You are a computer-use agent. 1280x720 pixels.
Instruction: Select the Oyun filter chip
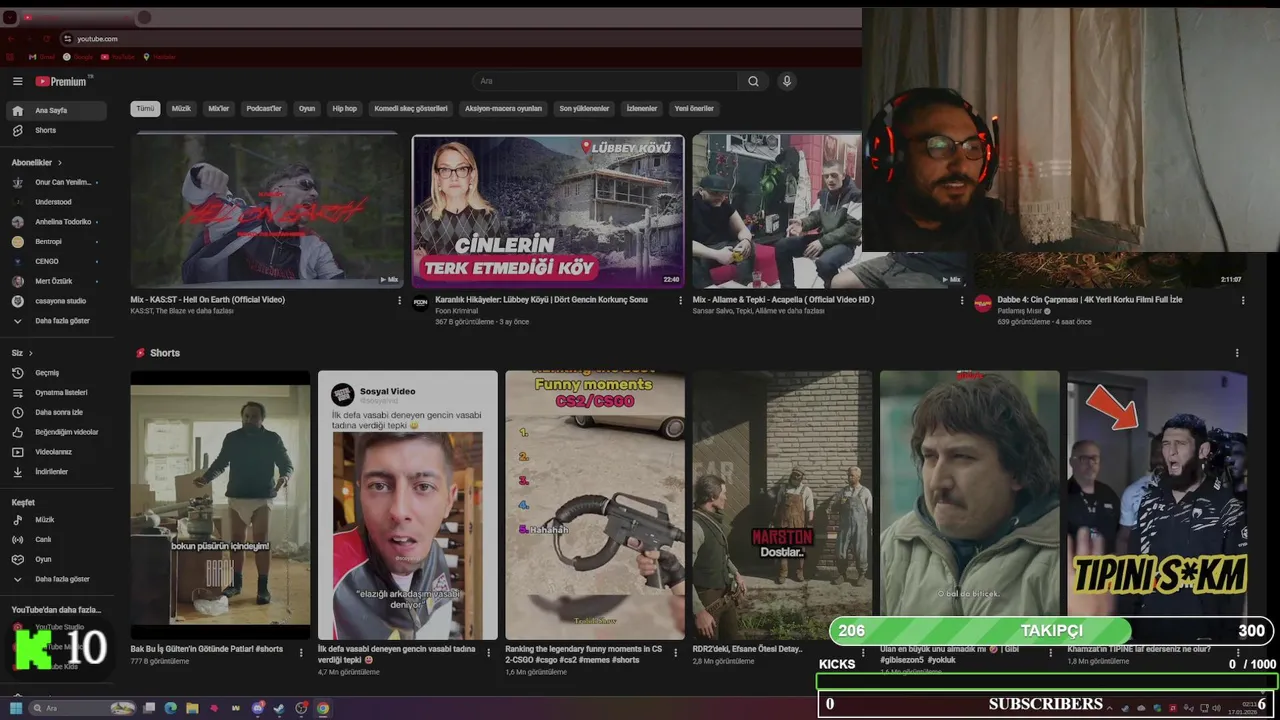307,108
